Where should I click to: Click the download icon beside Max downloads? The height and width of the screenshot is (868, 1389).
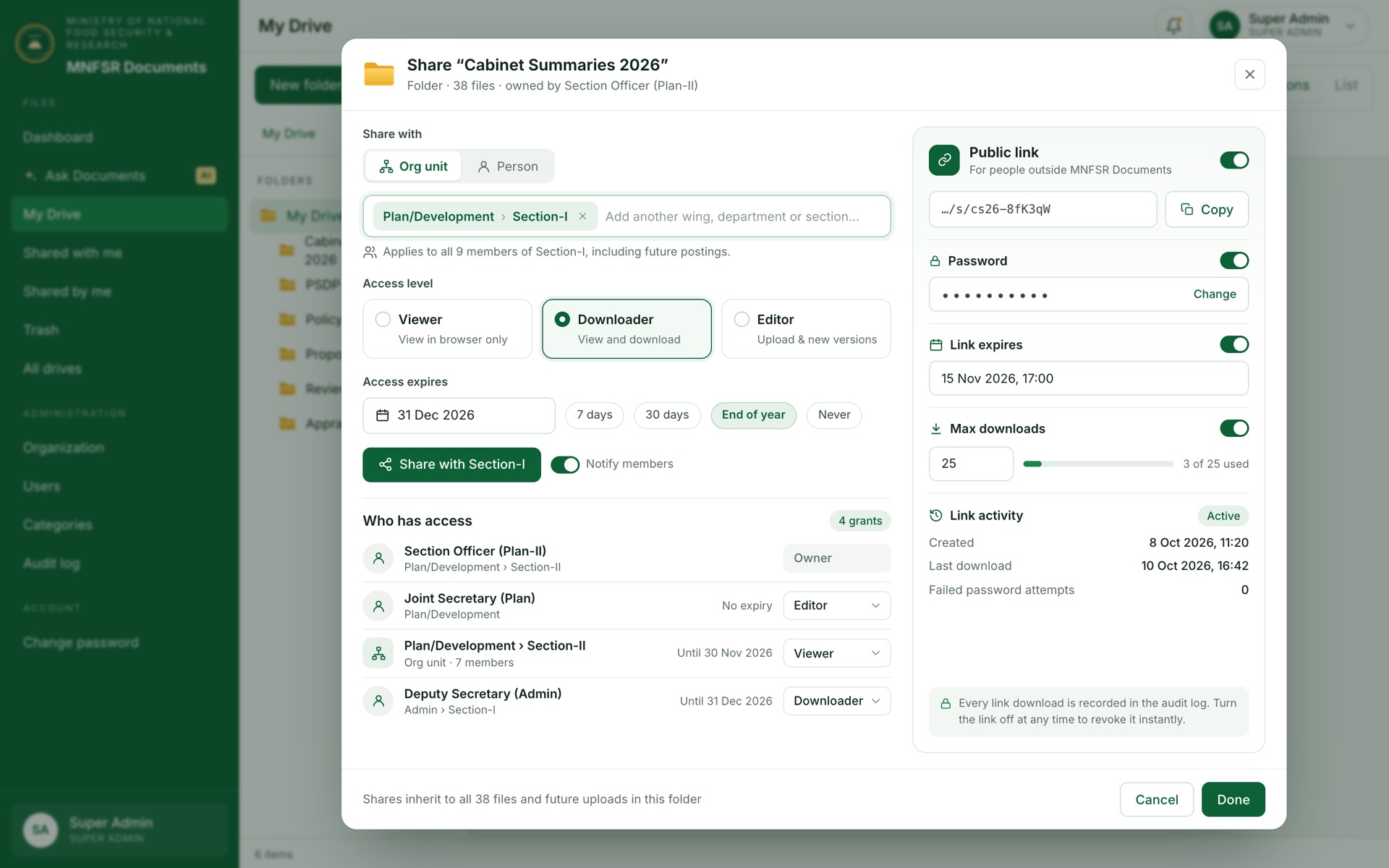tap(935, 429)
